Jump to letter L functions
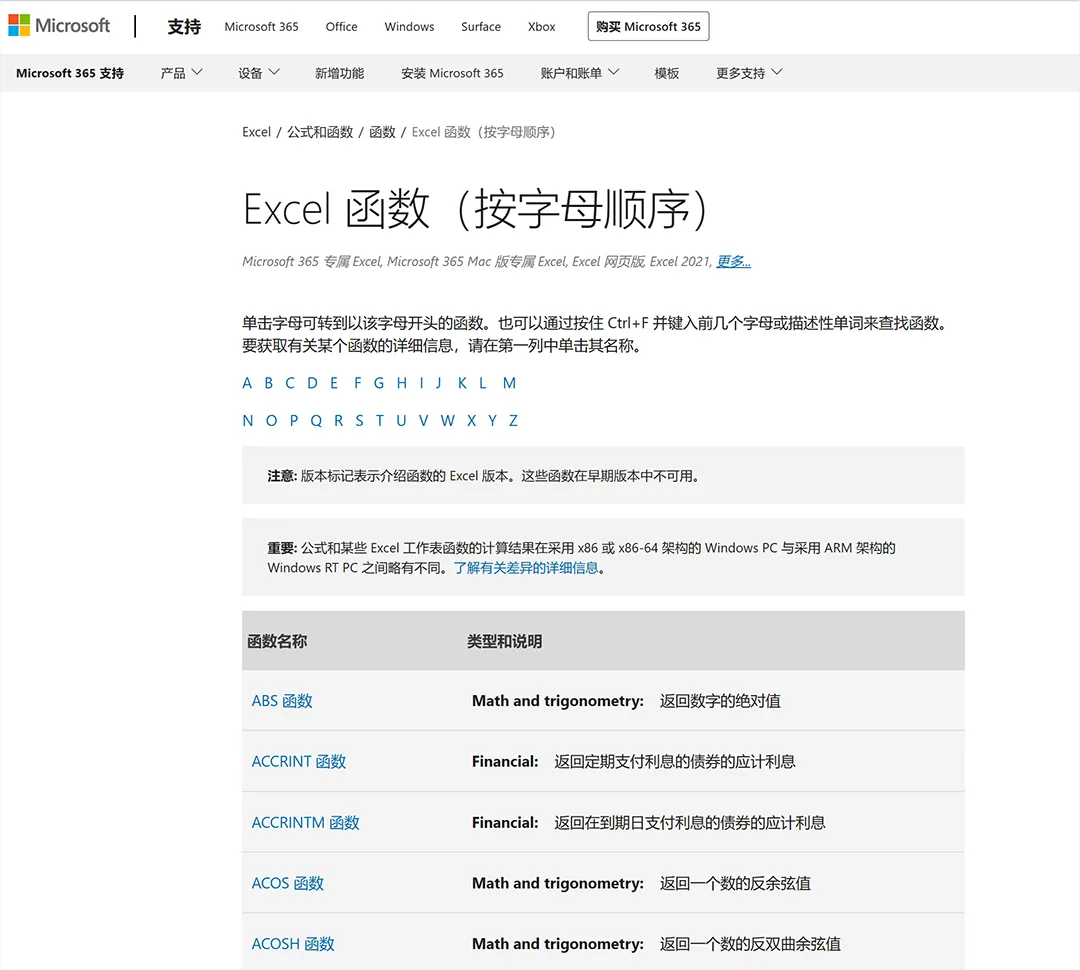 click(483, 384)
